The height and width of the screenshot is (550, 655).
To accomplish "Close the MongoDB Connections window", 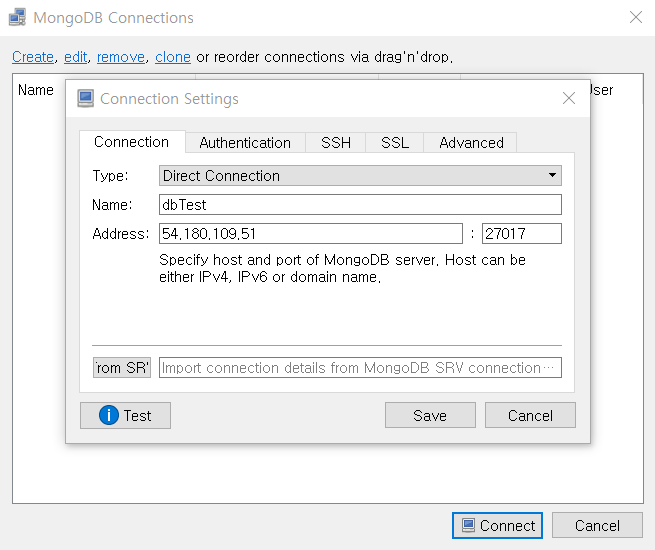I will 636,17.
